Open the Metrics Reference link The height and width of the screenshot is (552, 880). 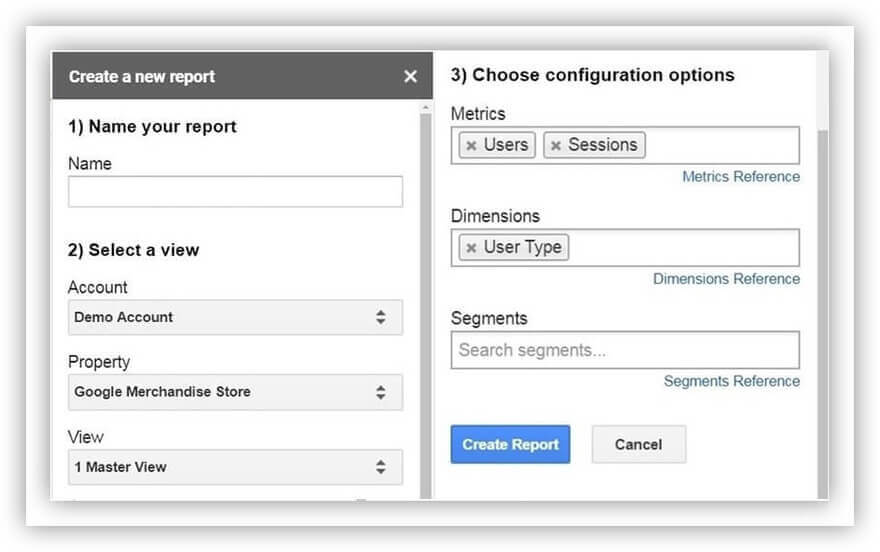coord(741,177)
